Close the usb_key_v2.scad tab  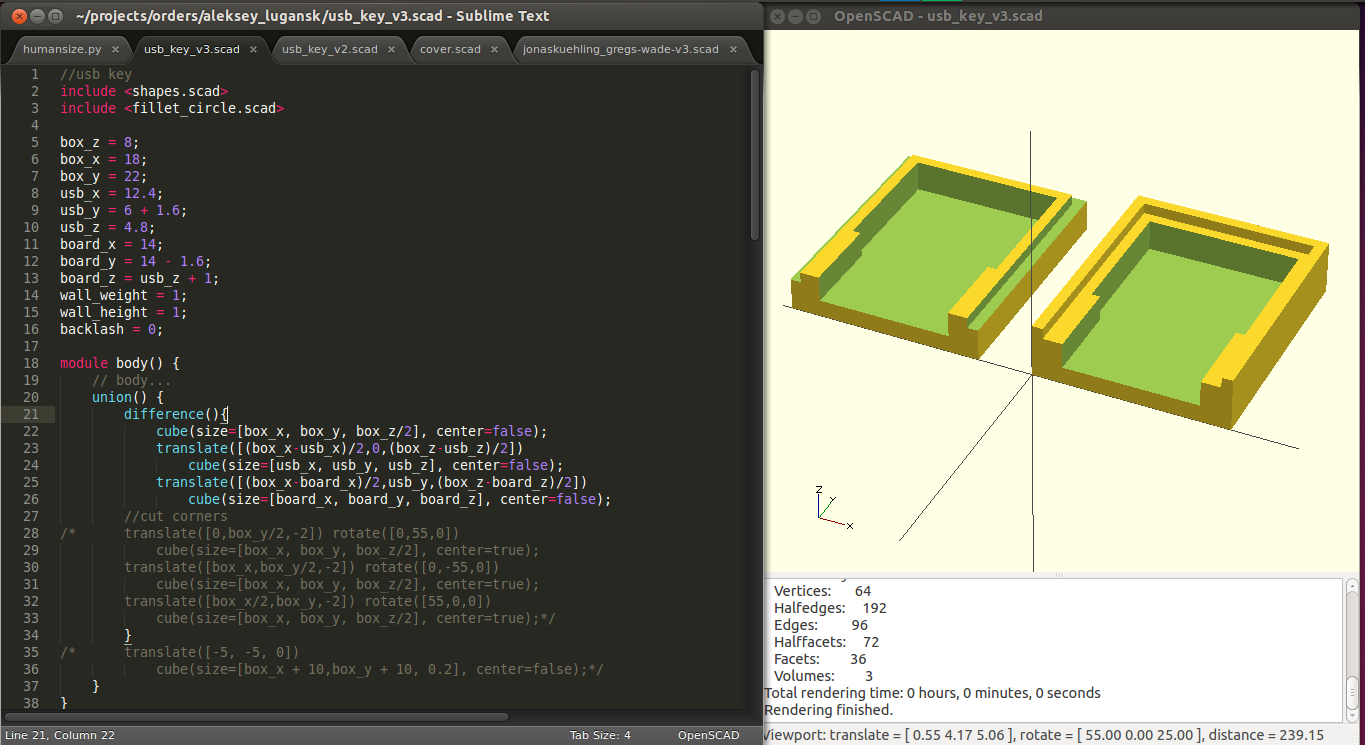pyautogui.click(x=391, y=48)
